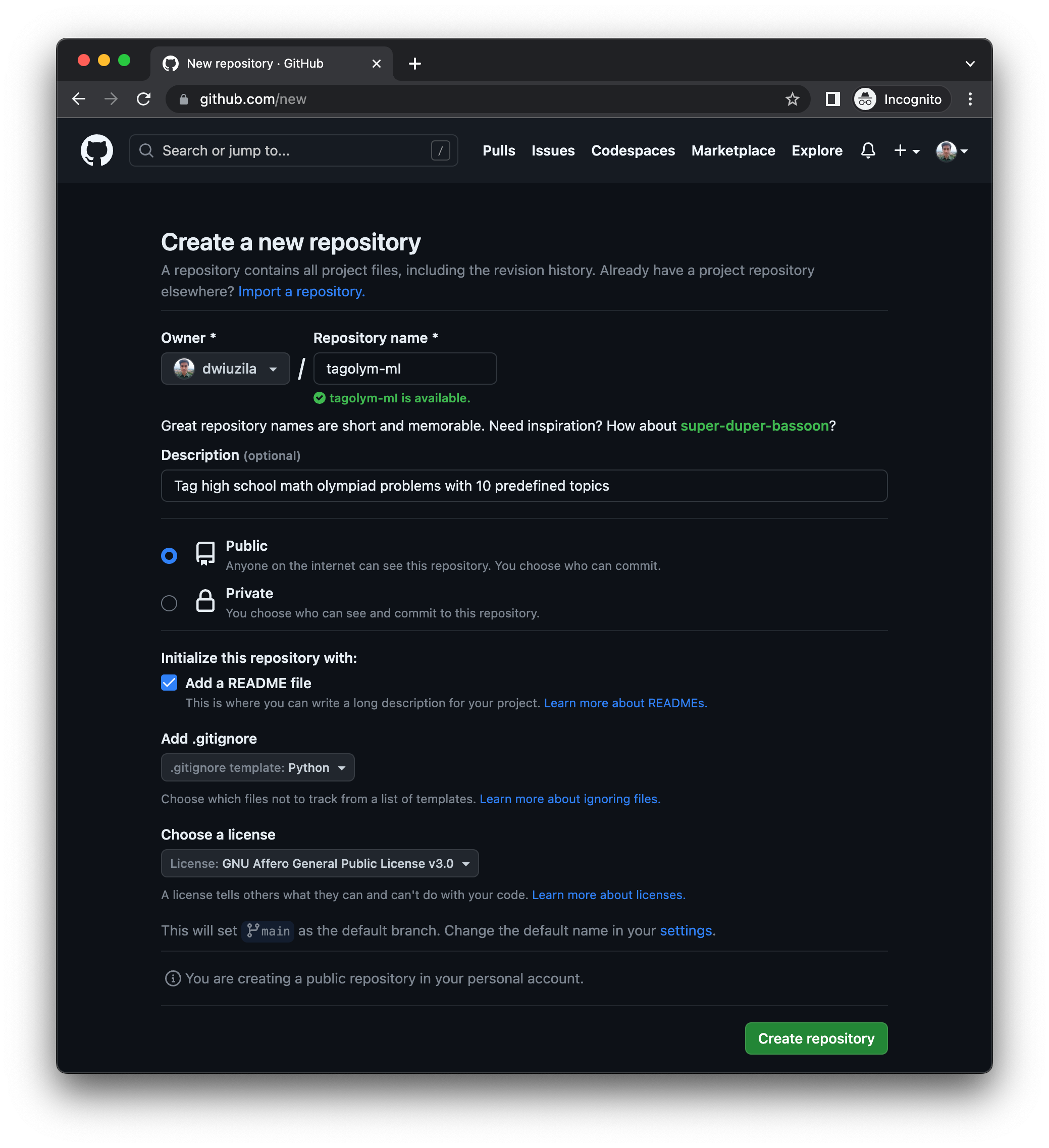Click the GitHub Octocat logo
The height and width of the screenshot is (1148, 1049).
tap(97, 150)
